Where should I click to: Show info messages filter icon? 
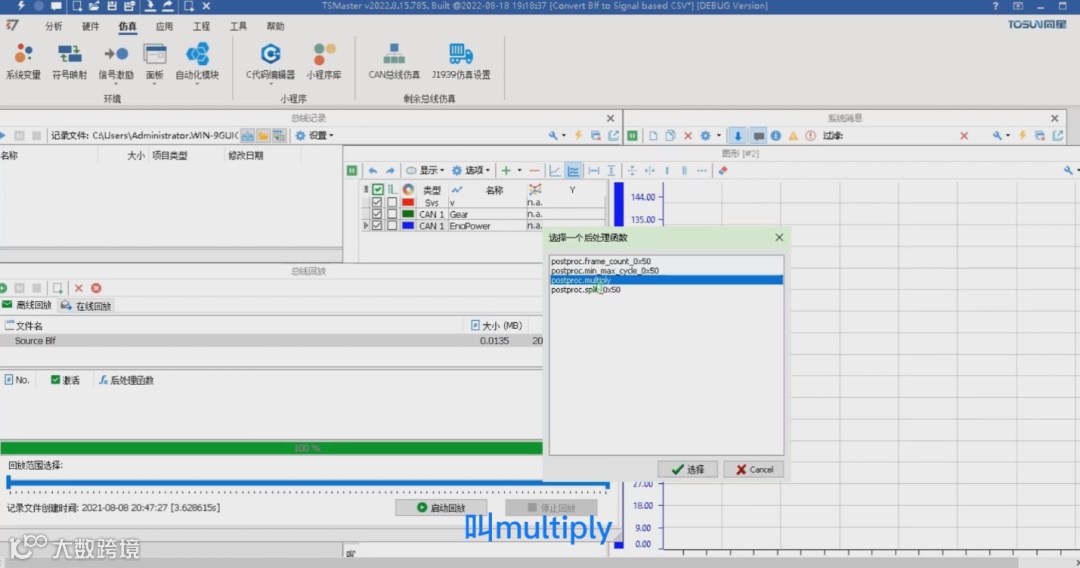tap(776, 136)
